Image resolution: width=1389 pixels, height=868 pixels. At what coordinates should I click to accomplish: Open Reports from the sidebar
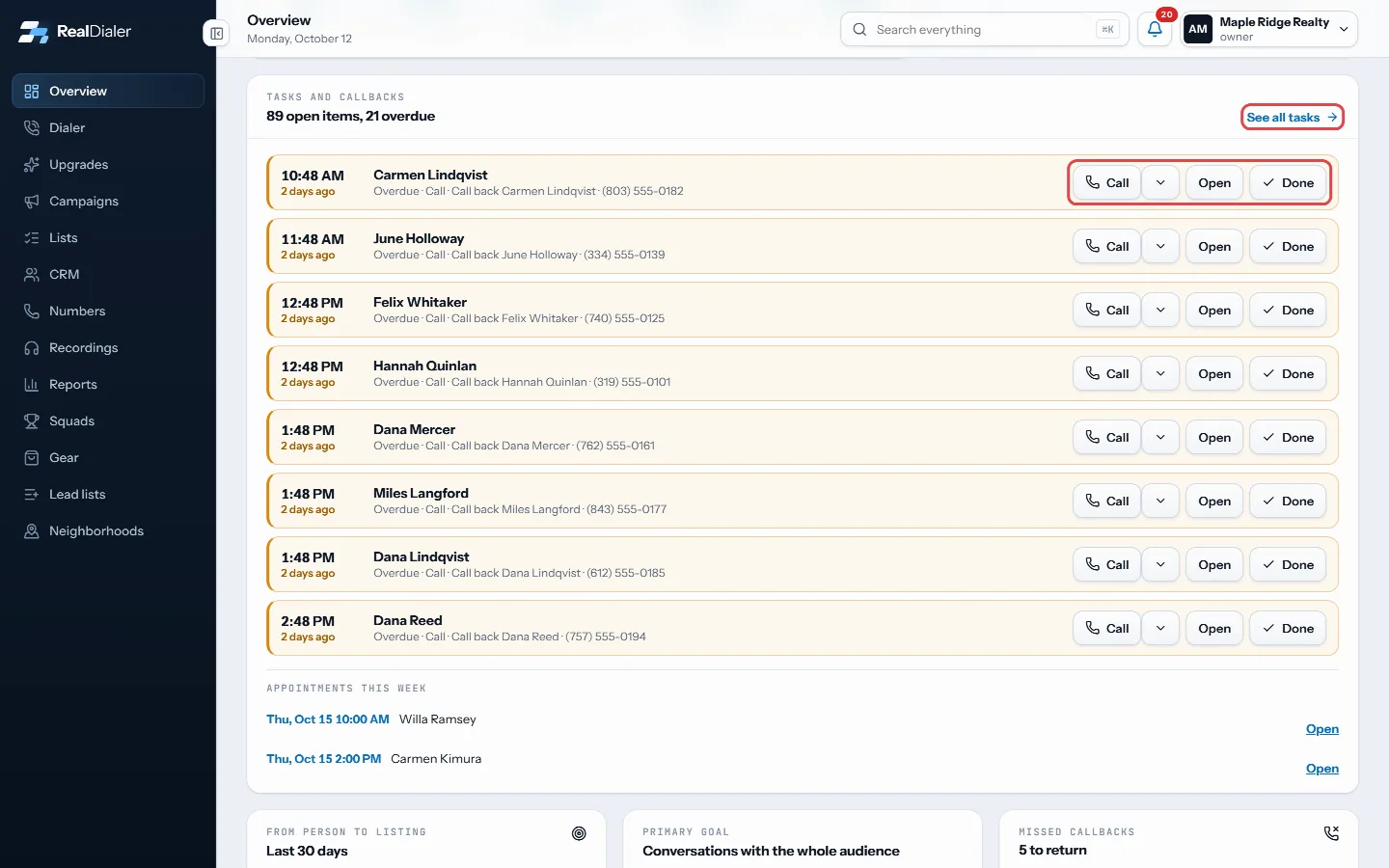coord(108,385)
